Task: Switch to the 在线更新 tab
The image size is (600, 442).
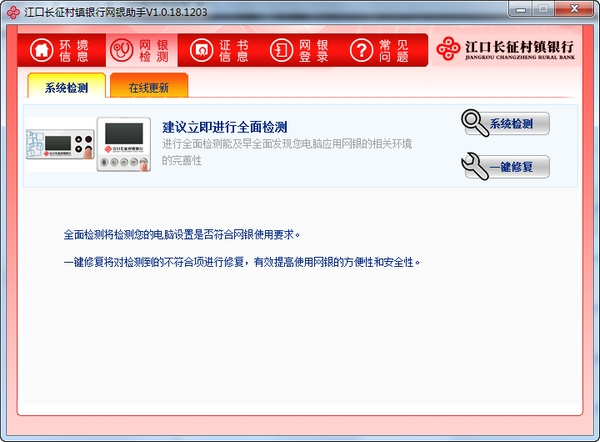Action: 149,86
